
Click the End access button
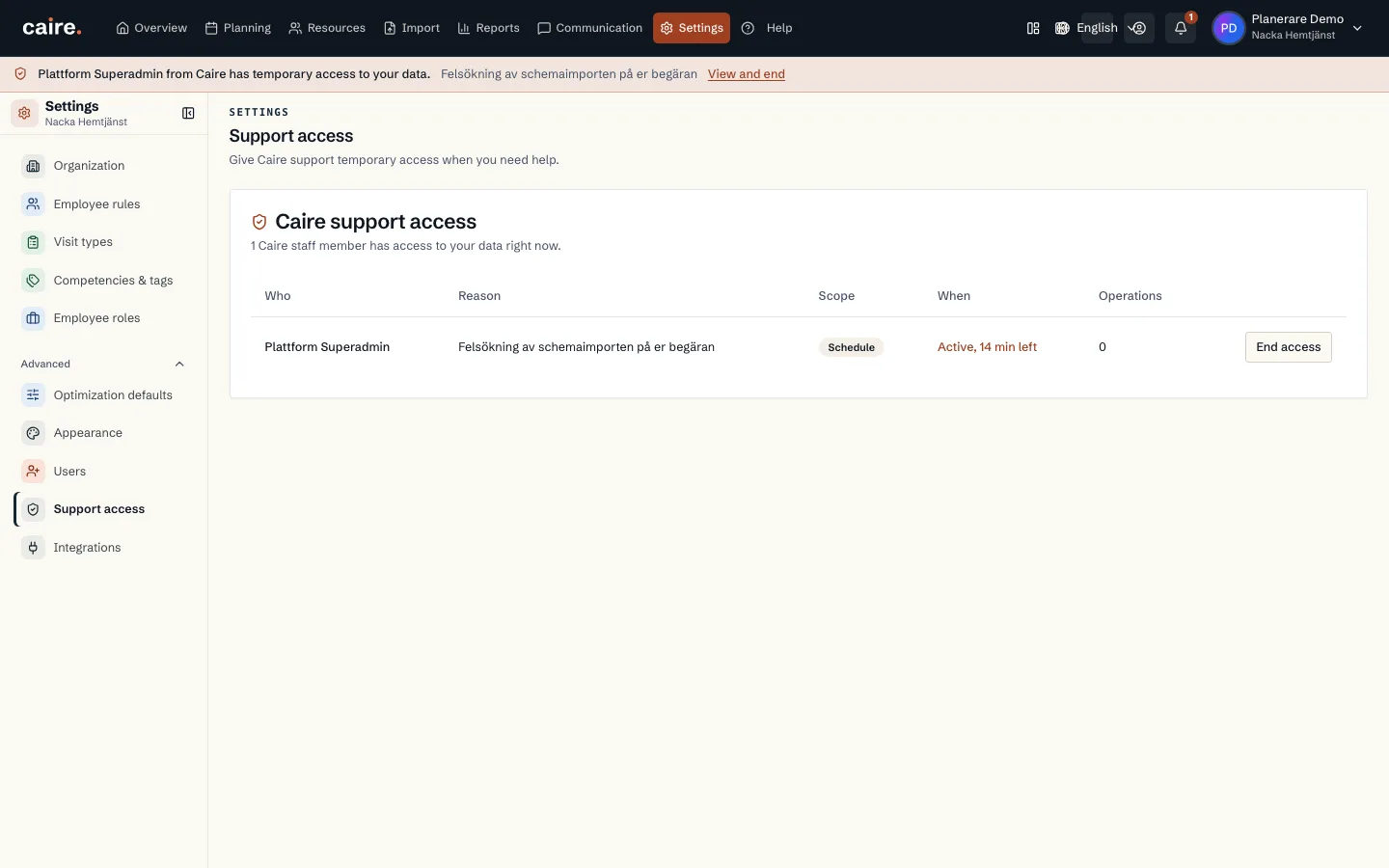click(1289, 347)
